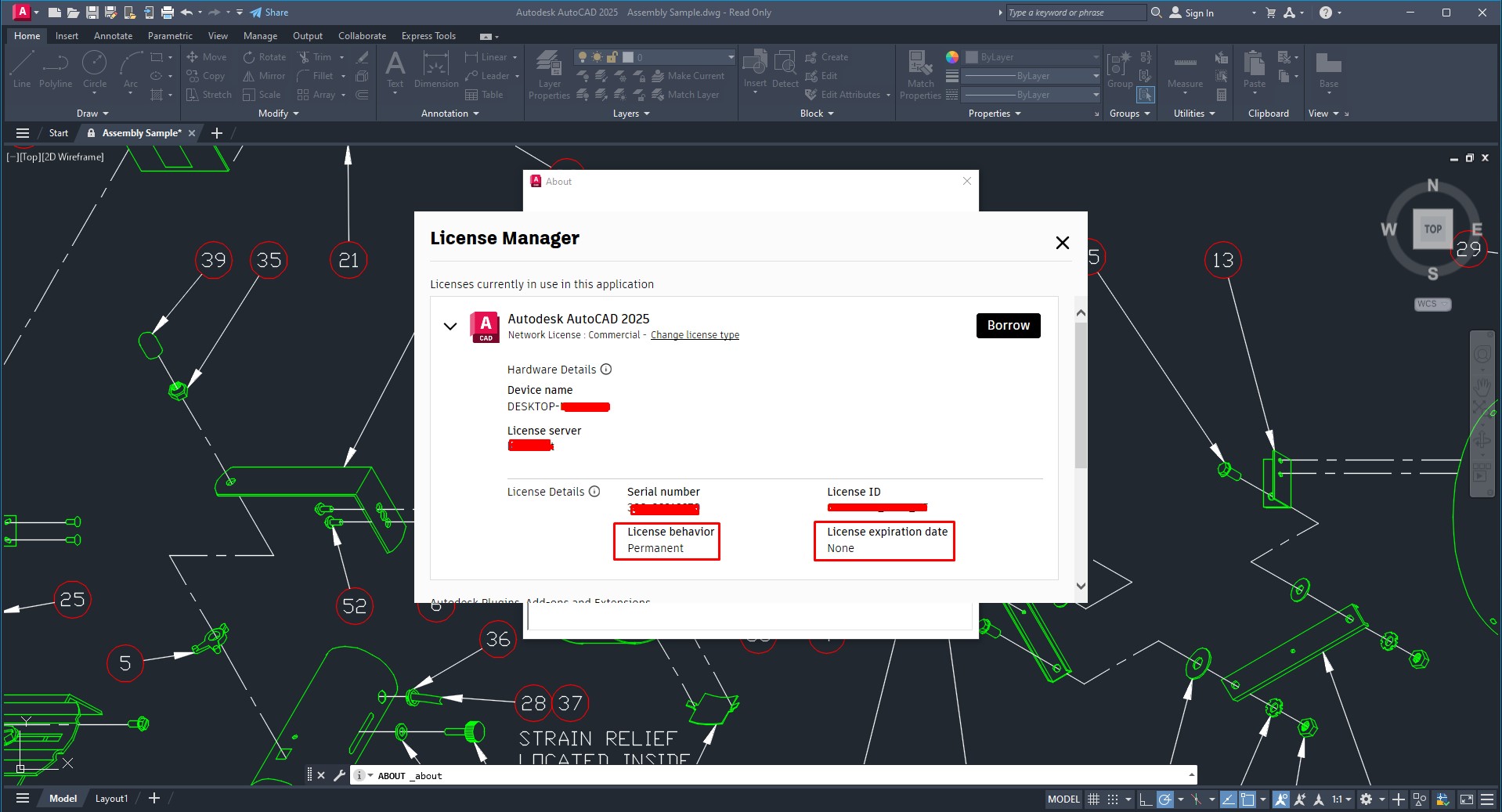Click the object color wheel swatch

[951, 57]
